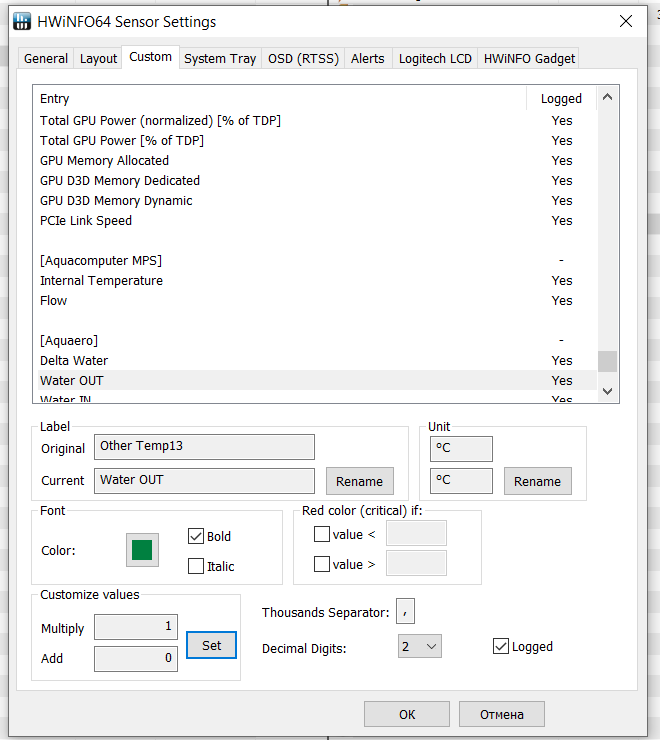Click Rename button in the Unit group
This screenshot has height=740, width=660.
point(538,481)
